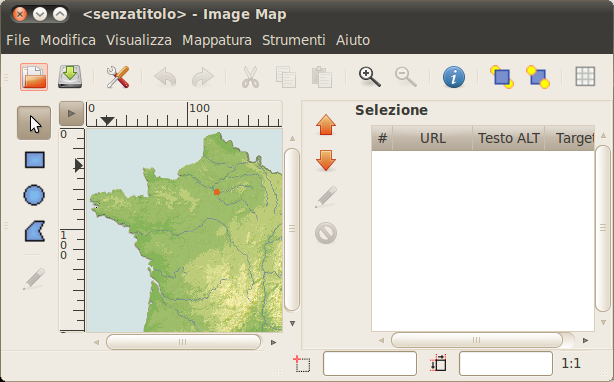614x382 pixels.
Task: Click the Send to Back icon
Action: coord(538,77)
